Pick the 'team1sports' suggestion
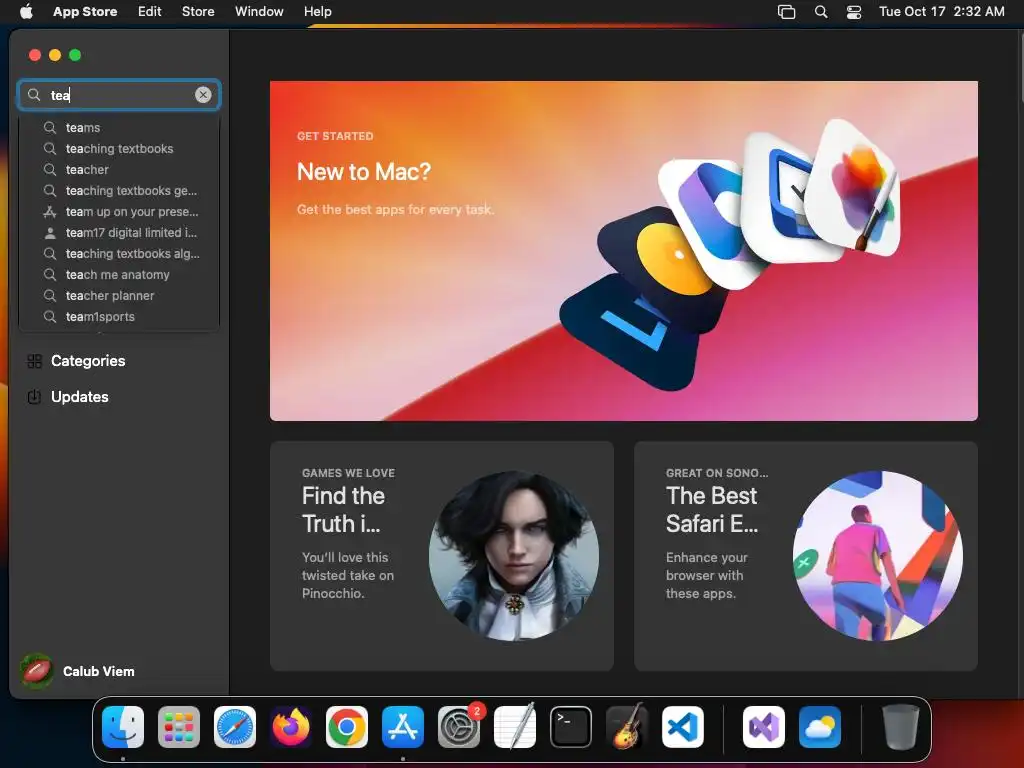The height and width of the screenshot is (768, 1024). pos(120,317)
